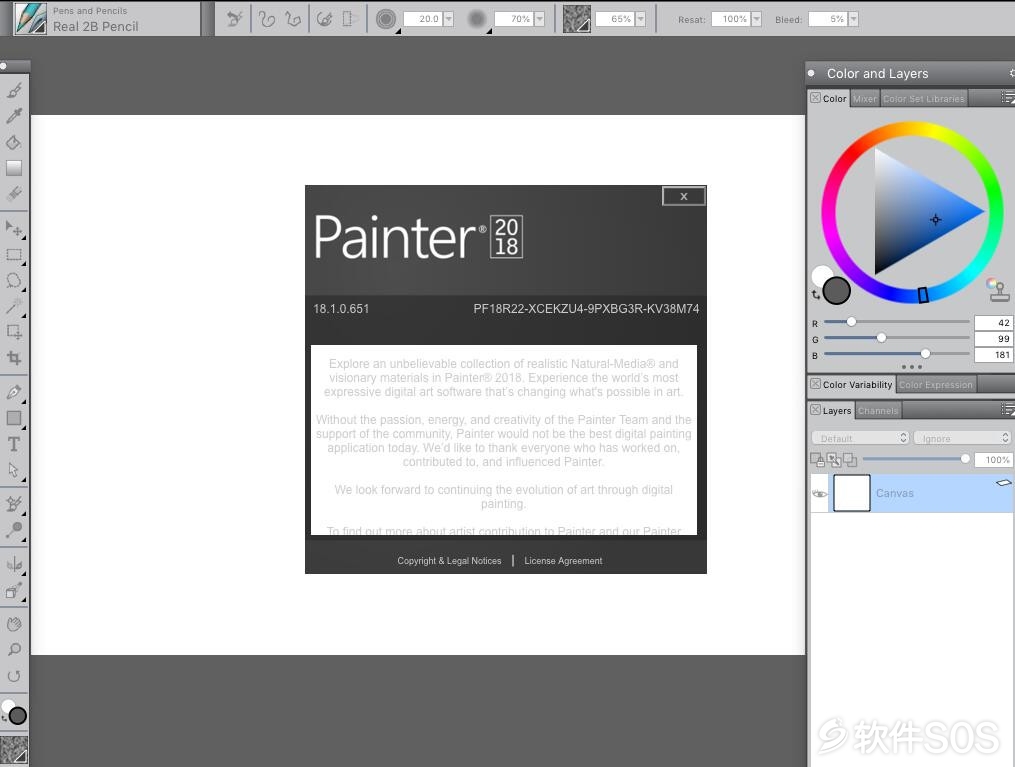This screenshot has height=767, width=1015.
Task: Toggle Lock layer button in Layers panel
Action: pos(817,460)
